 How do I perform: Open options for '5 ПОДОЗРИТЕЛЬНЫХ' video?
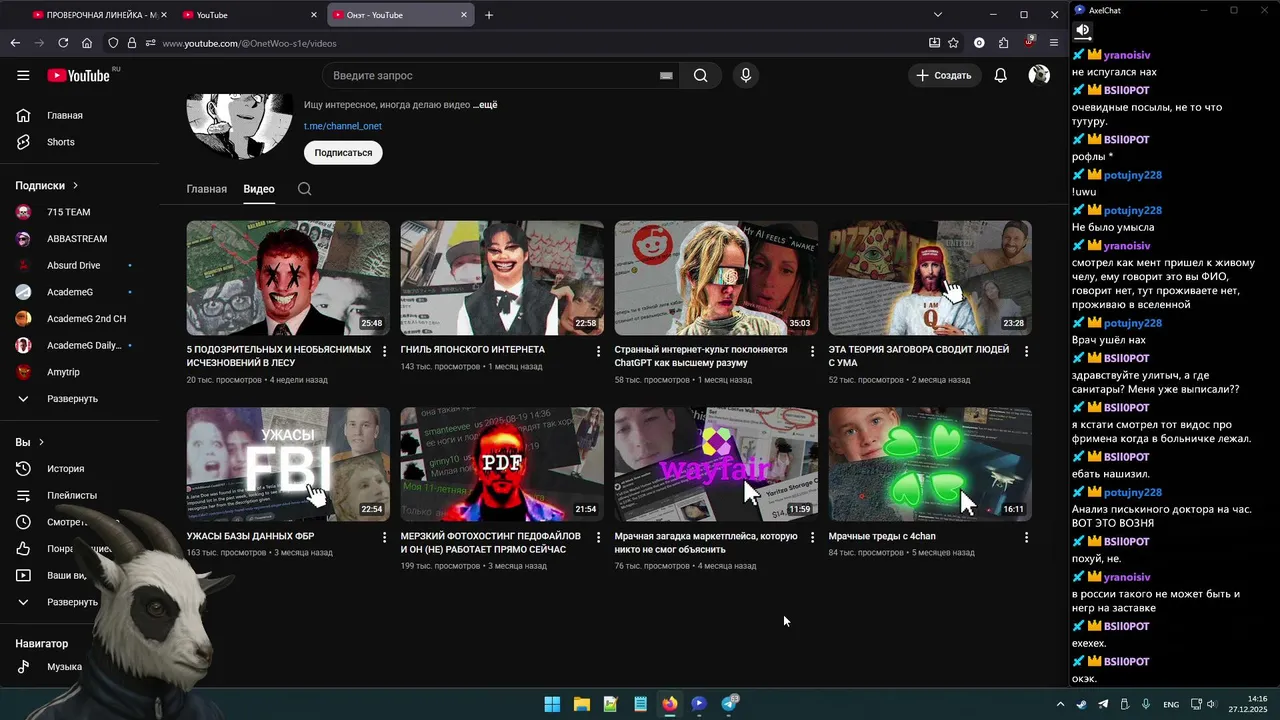tap(384, 351)
